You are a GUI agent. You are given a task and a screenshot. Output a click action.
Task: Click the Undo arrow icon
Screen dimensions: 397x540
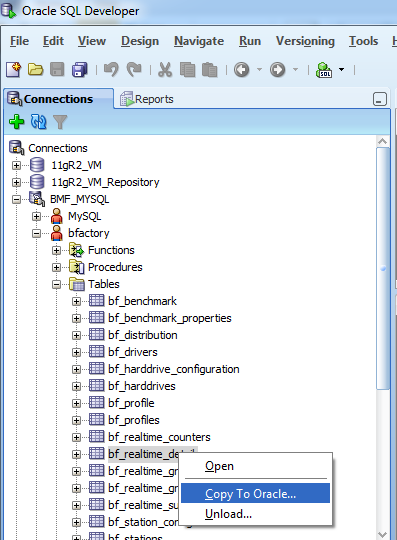[111, 70]
